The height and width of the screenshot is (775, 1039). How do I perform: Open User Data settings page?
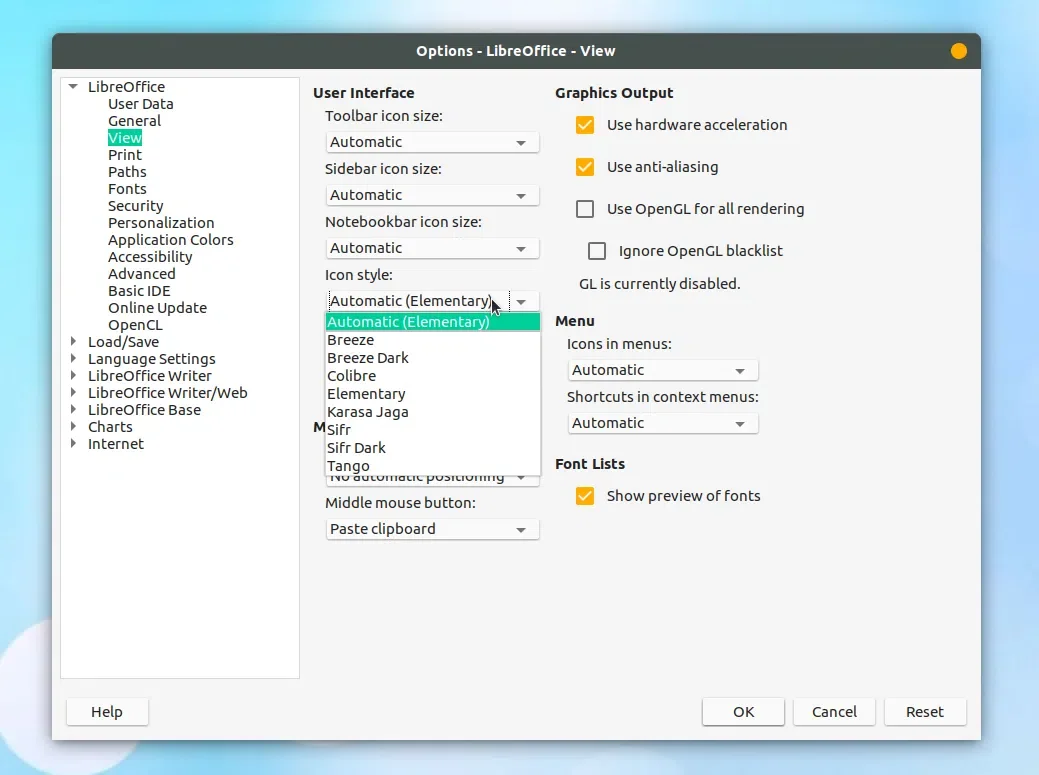[x=140, y=104]
